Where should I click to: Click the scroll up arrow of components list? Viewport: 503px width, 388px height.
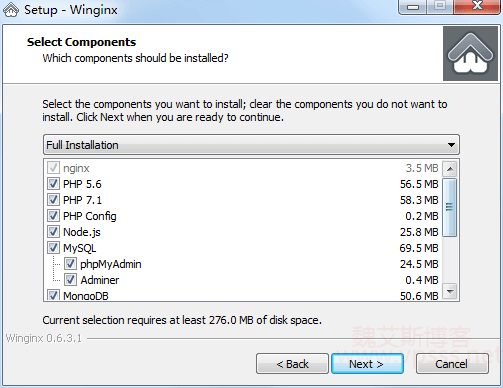click(x=450, y=169)
